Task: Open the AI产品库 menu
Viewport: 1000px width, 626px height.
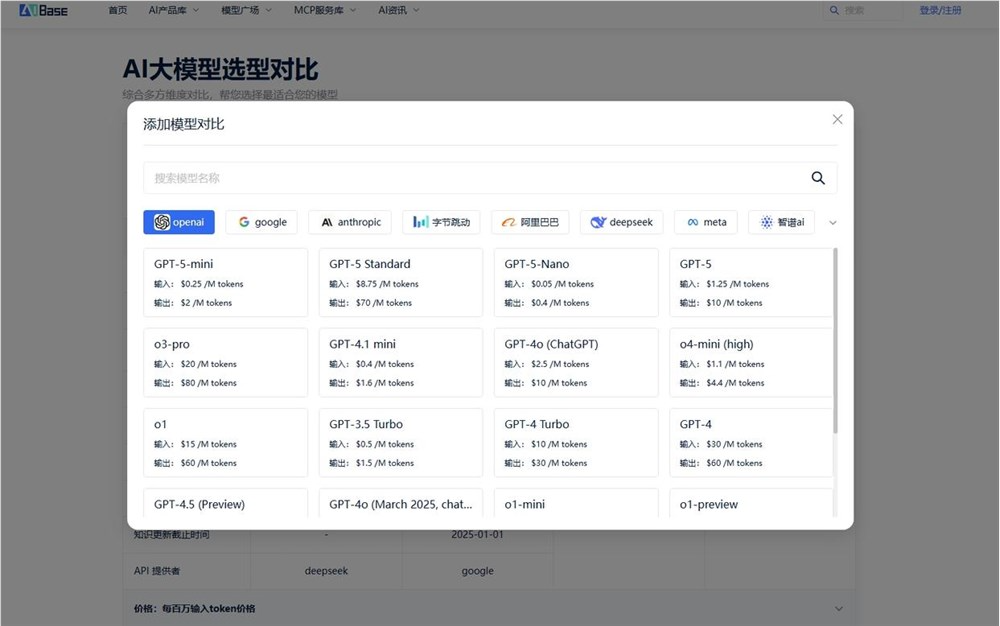Action: [170, 10]
